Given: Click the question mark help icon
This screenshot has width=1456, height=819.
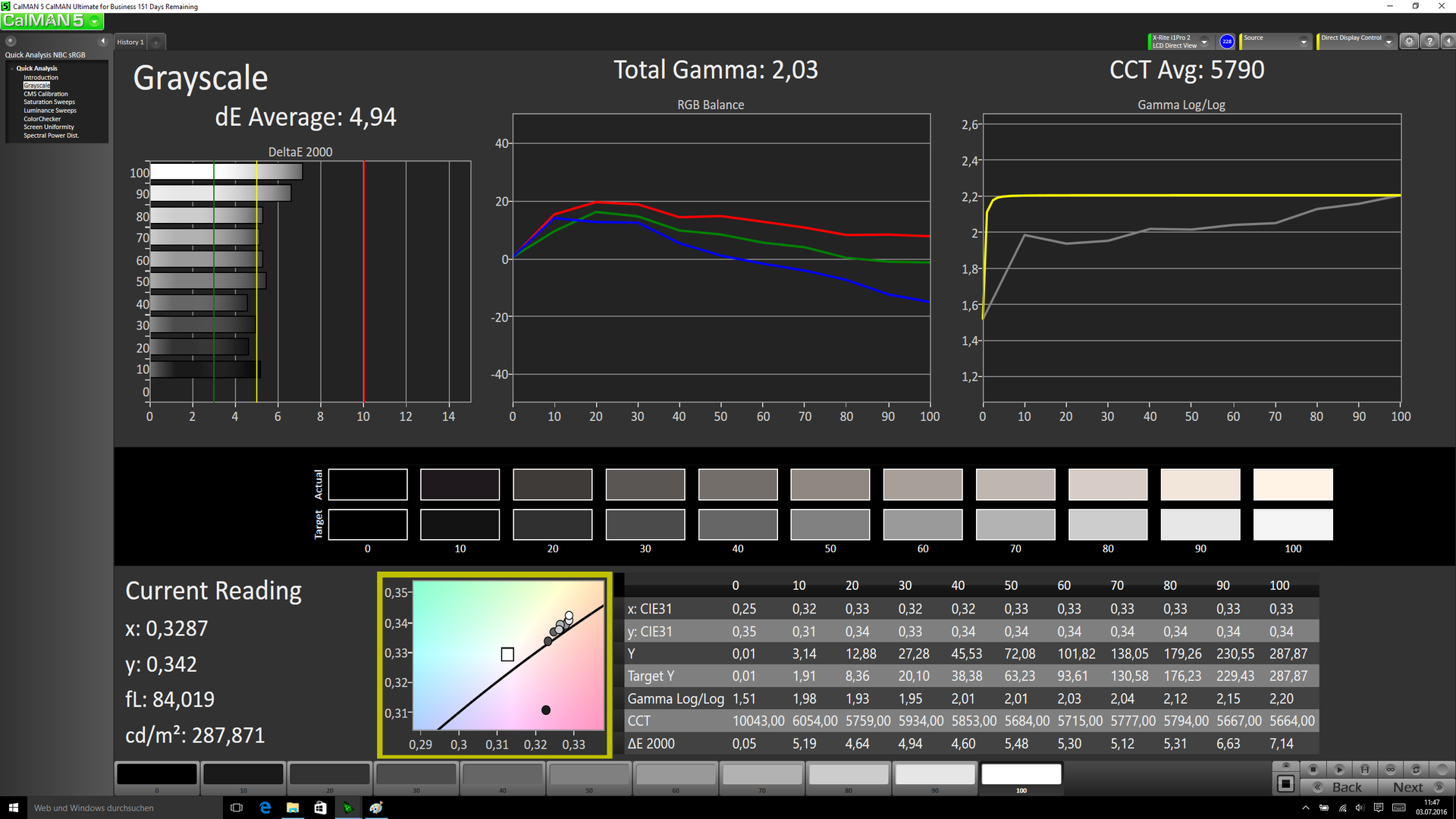Looking at the screenshot, I should click(1429, 42).
